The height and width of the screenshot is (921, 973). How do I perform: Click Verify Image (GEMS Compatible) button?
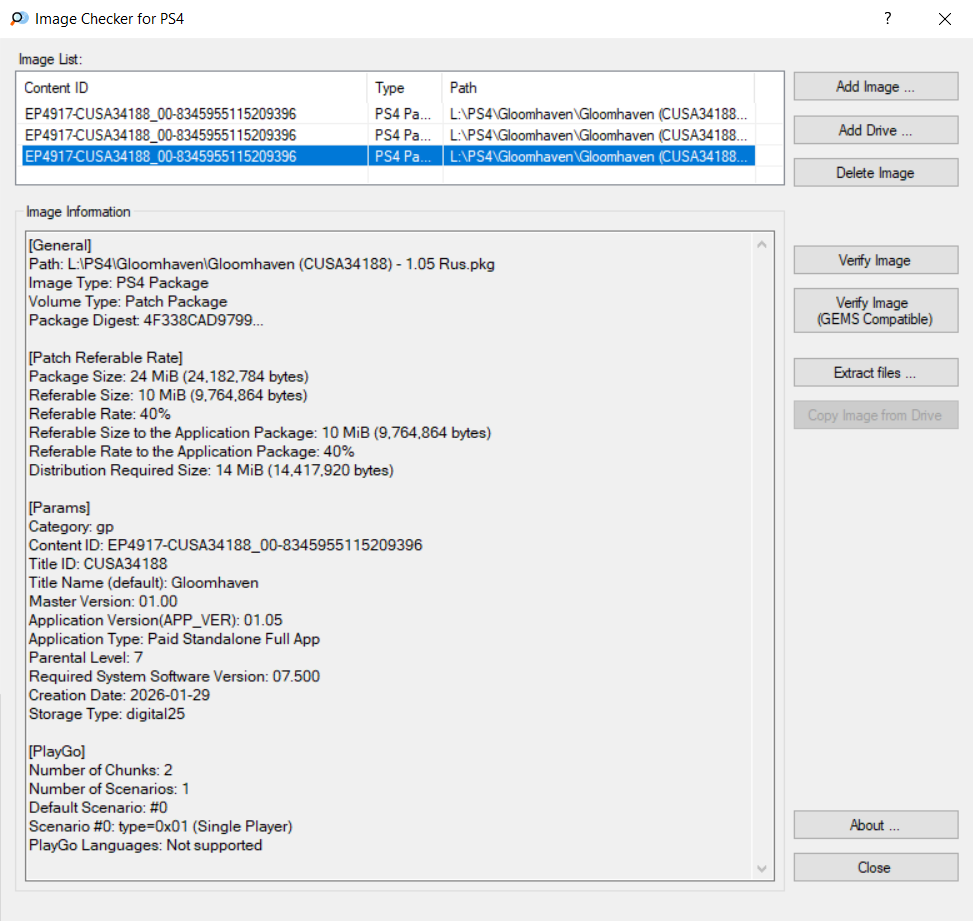click(875, 311)
